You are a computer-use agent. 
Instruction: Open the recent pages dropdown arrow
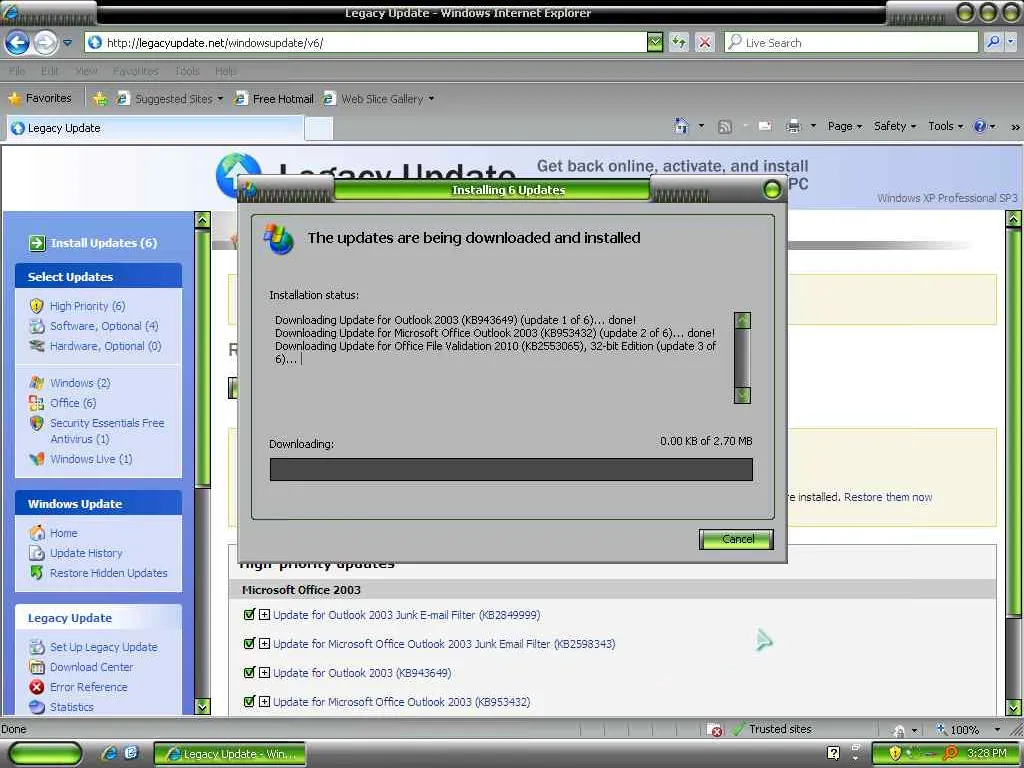tap(67, 43)
